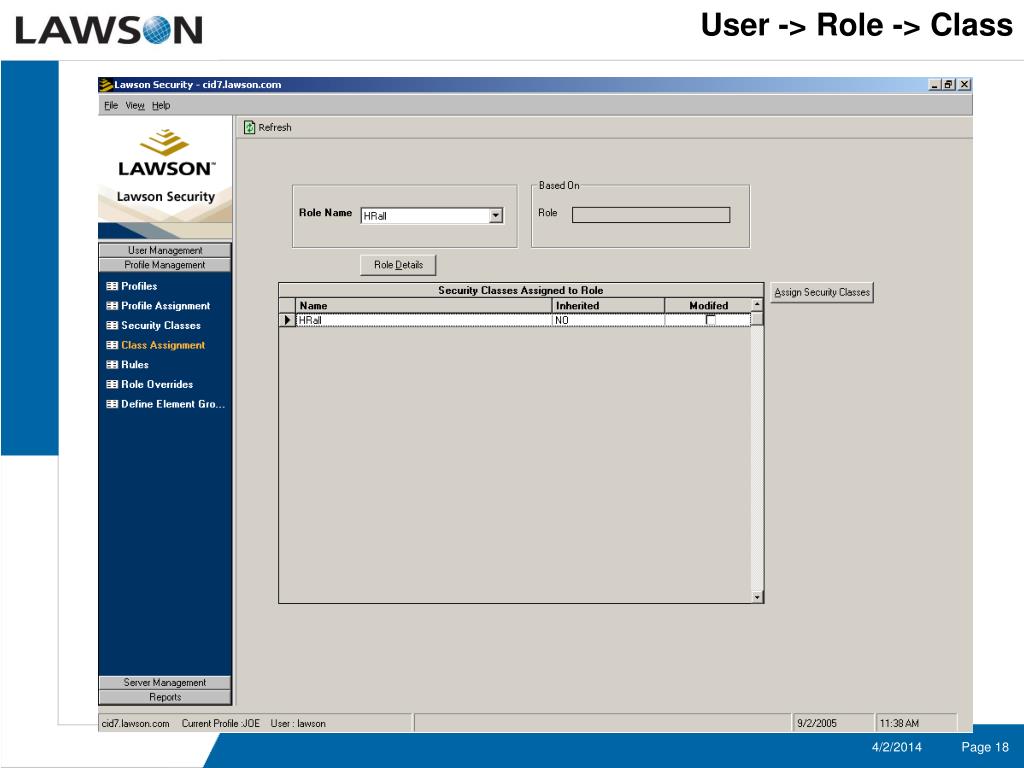This screenshot has height=768, width=1024.
Task: Minimize the Lawson Security window
Action: pos(935,85)
